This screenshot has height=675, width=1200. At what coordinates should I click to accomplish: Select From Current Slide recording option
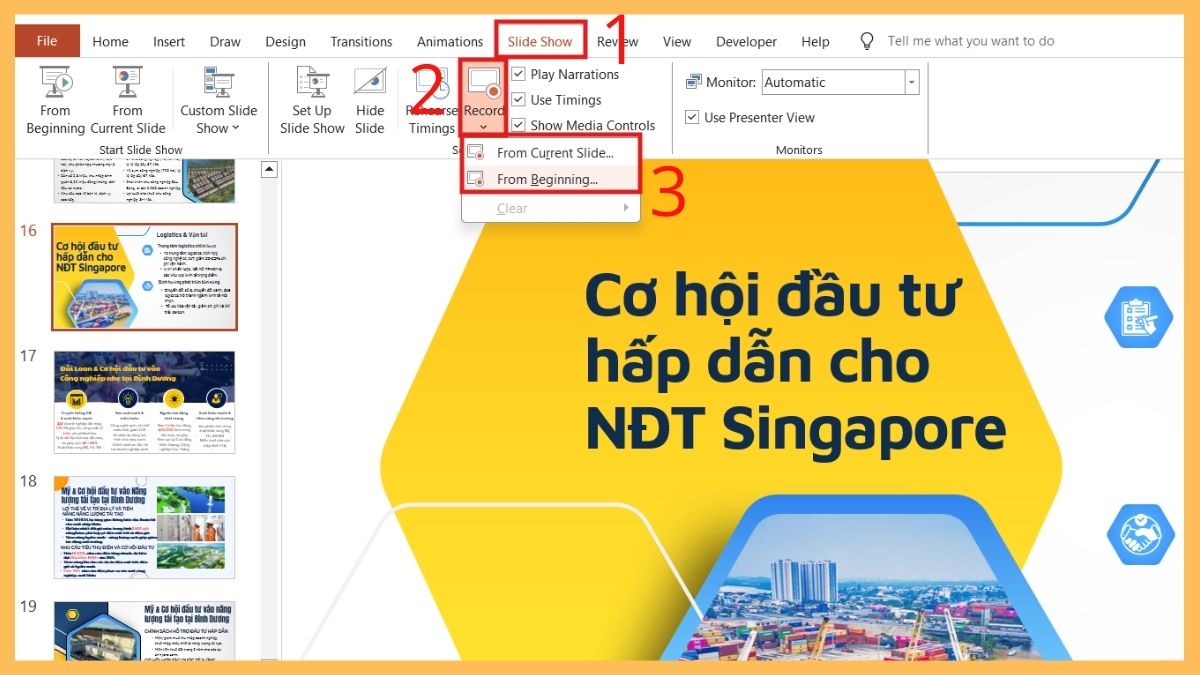pyautogui.click(x=554, y=153)
